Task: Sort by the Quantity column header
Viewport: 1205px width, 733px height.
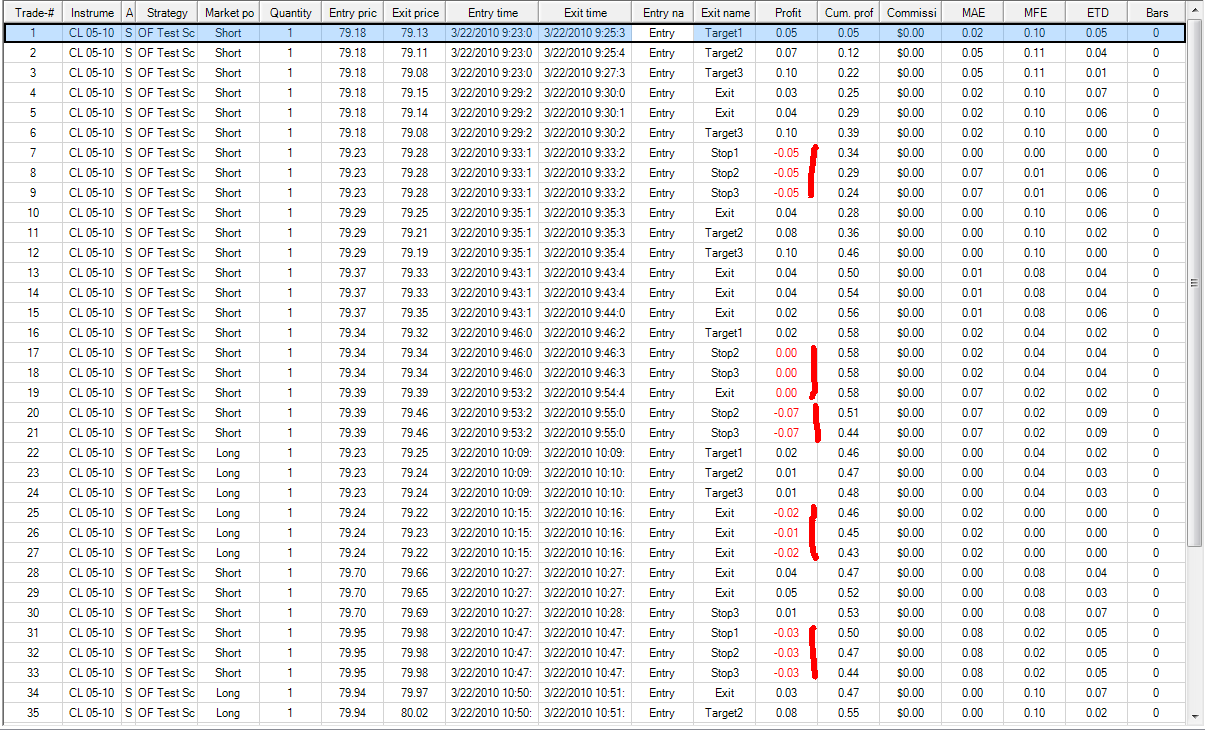Action: tap(290, 13)
